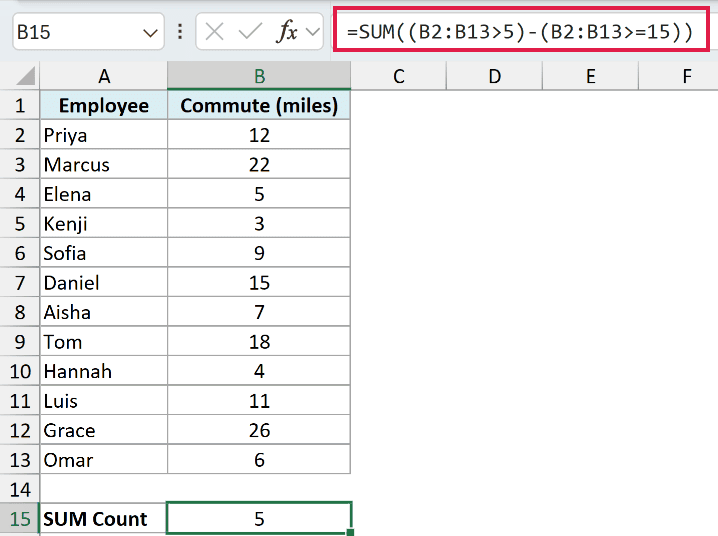Select row 13 header
This screenshot has height=536, width=718.
20,460
